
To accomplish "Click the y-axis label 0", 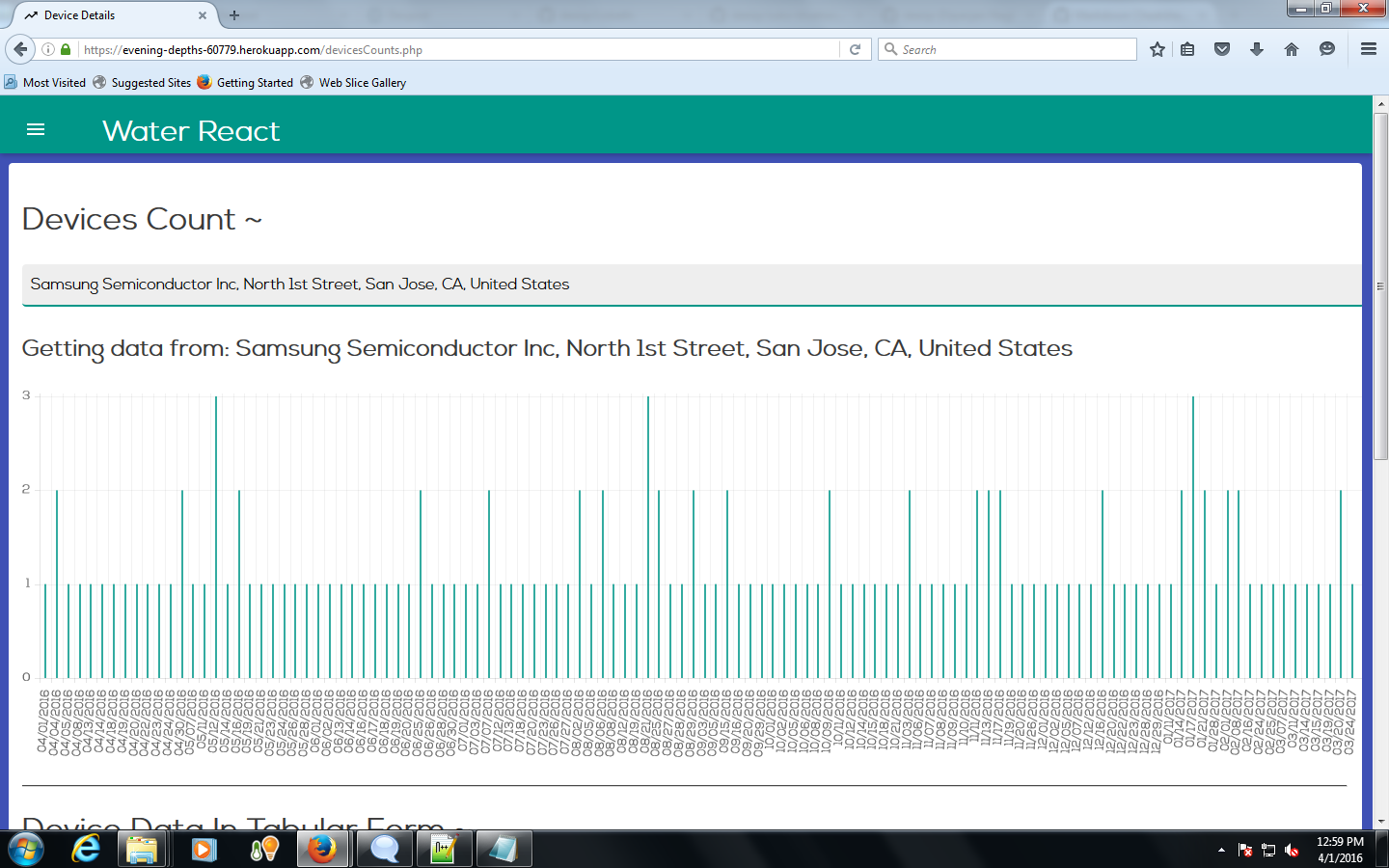I will click(x=26, y=677).
